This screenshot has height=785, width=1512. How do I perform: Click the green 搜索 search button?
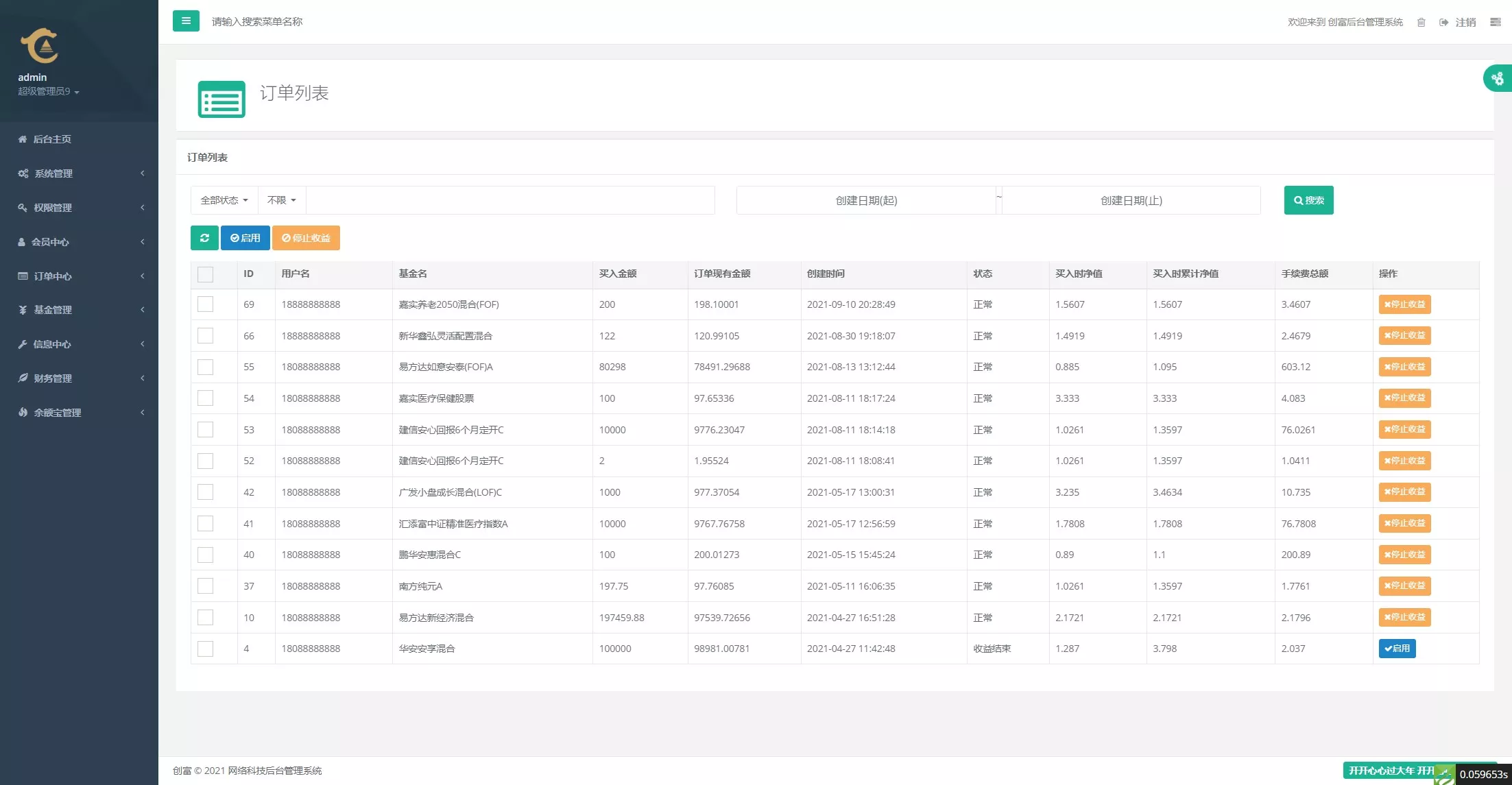click(x=1308, y=200)
